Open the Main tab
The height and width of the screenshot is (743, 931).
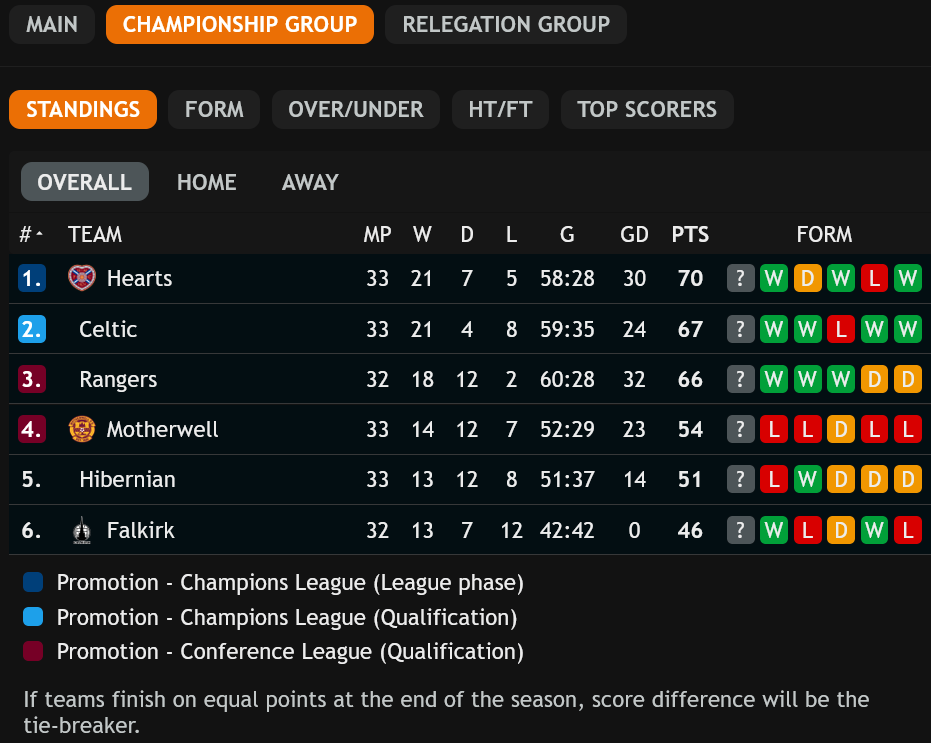point(52,25)
